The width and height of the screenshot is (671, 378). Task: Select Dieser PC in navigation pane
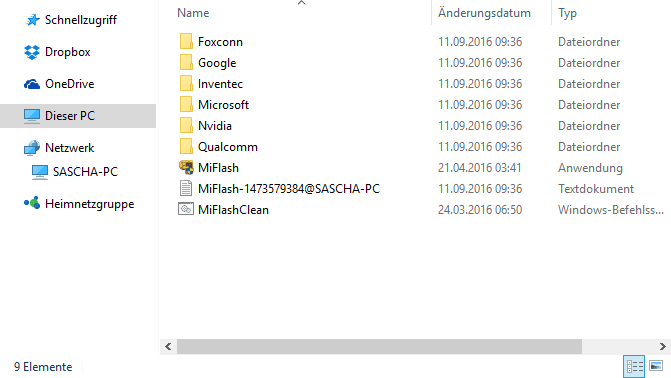[70, 116]
